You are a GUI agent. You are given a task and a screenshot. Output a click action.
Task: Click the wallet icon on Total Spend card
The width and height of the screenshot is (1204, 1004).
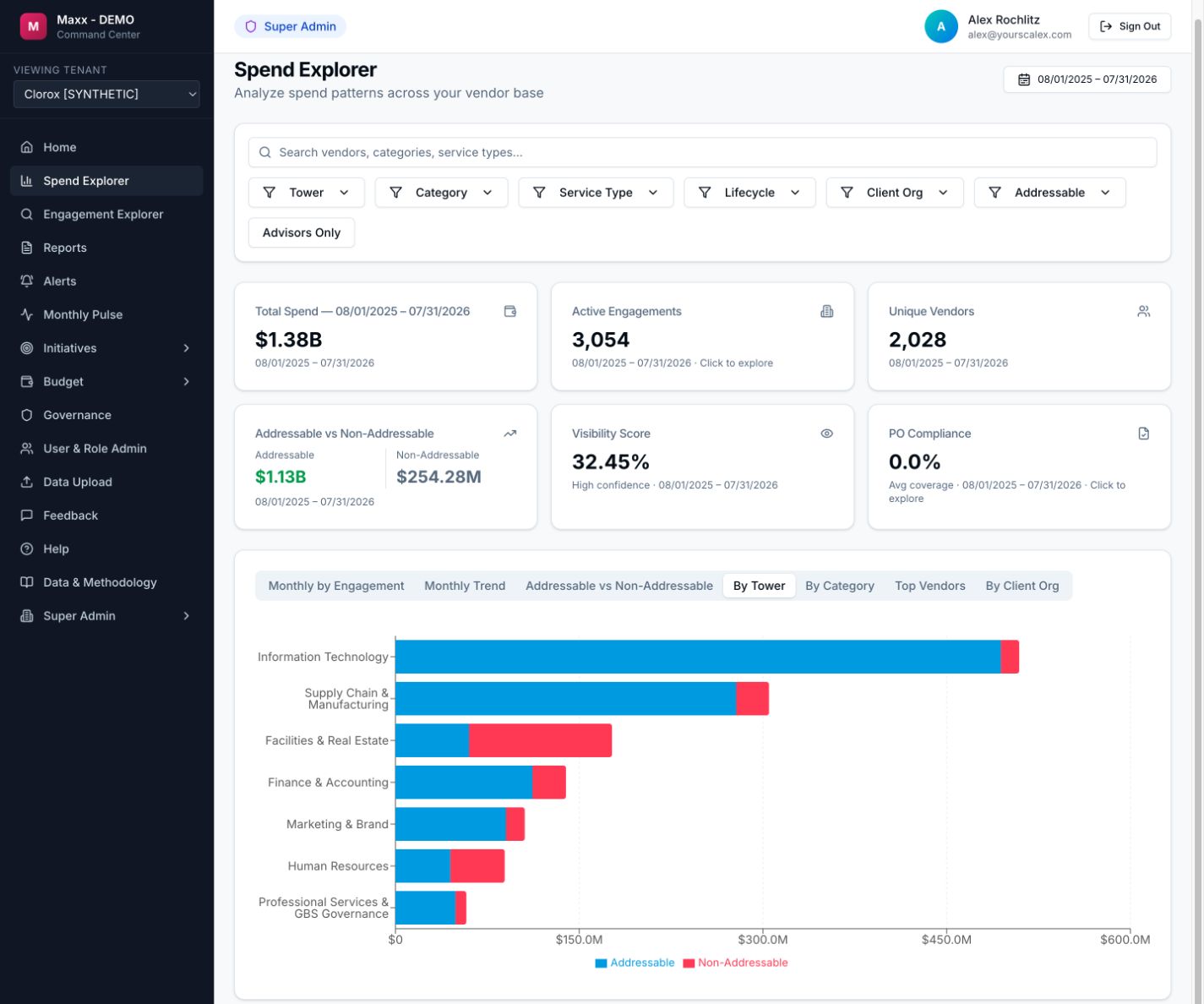(510, 311)
